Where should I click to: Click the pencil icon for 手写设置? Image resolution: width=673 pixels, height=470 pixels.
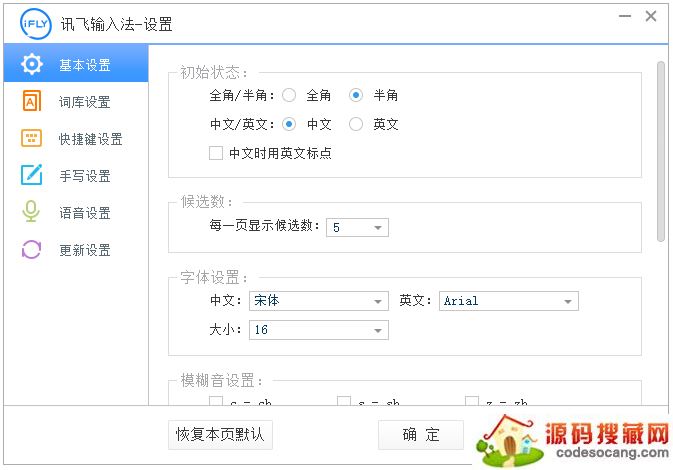click(x=32, y=175)
